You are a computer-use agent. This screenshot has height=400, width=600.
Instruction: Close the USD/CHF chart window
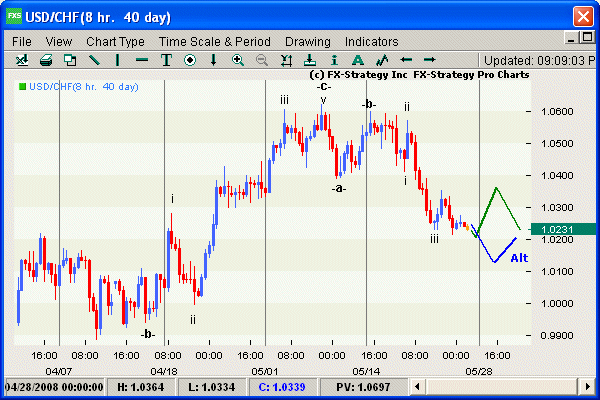(583, 17)
